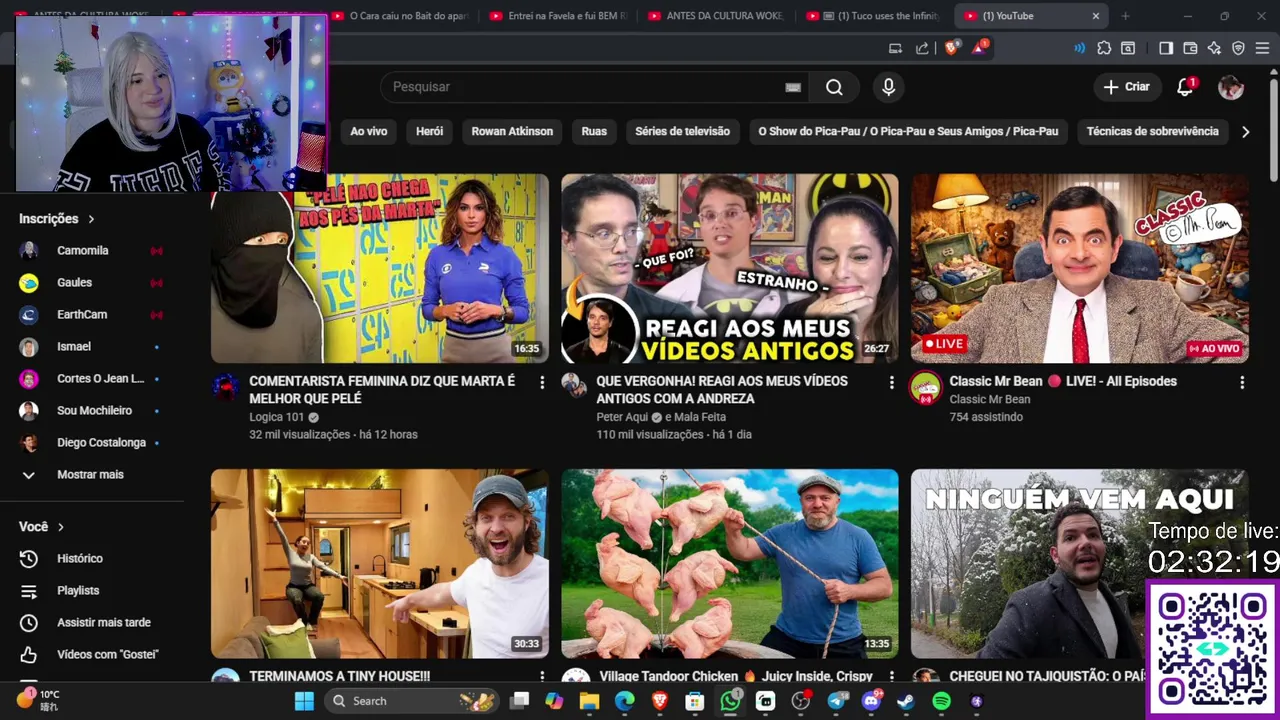Open options menu for Classic Mr Bean live
Viewport: 1280px width, 720px height.
click(1242, 382)
